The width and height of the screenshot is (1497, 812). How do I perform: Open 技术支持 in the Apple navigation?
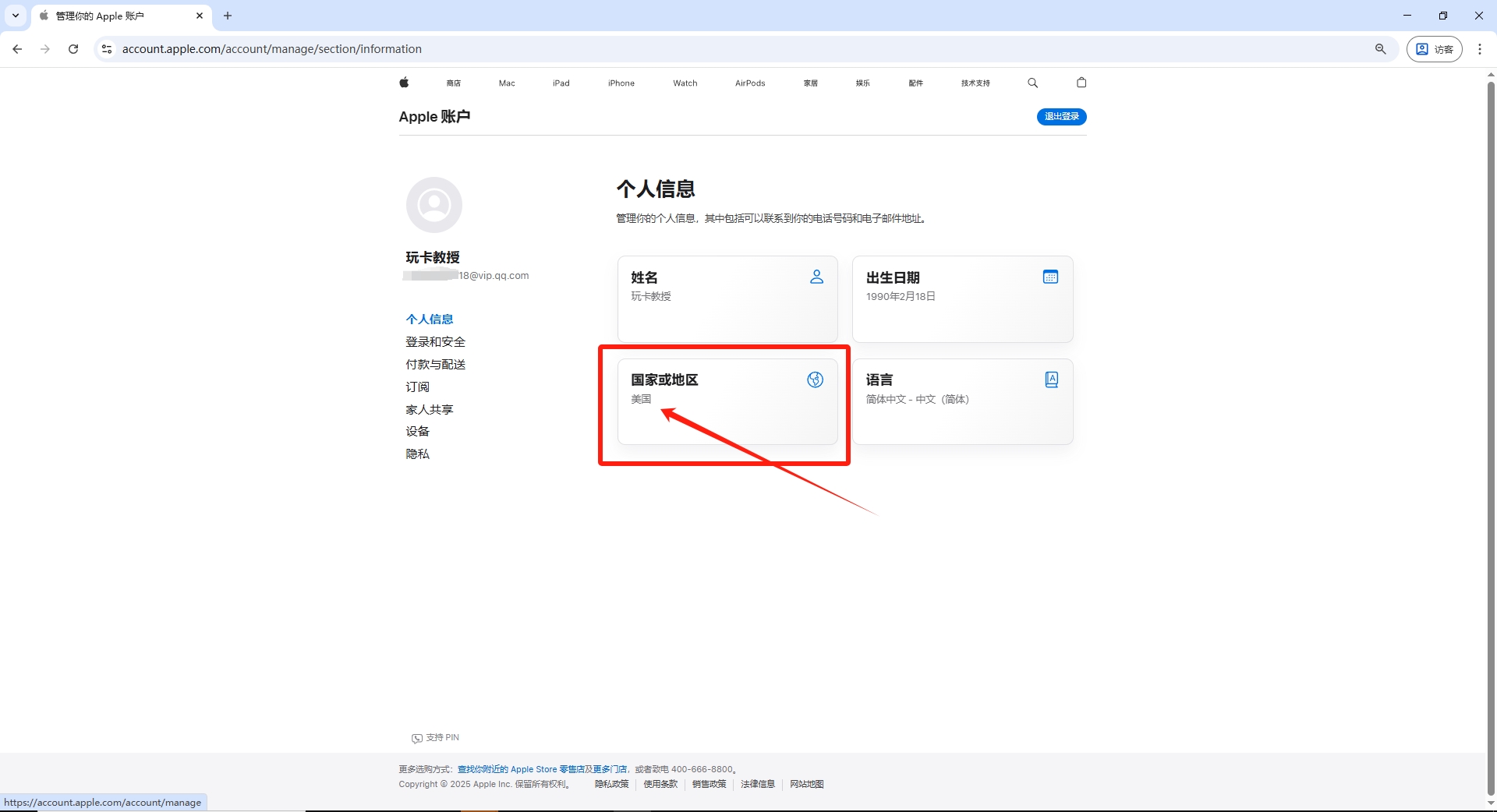[975, 83]
